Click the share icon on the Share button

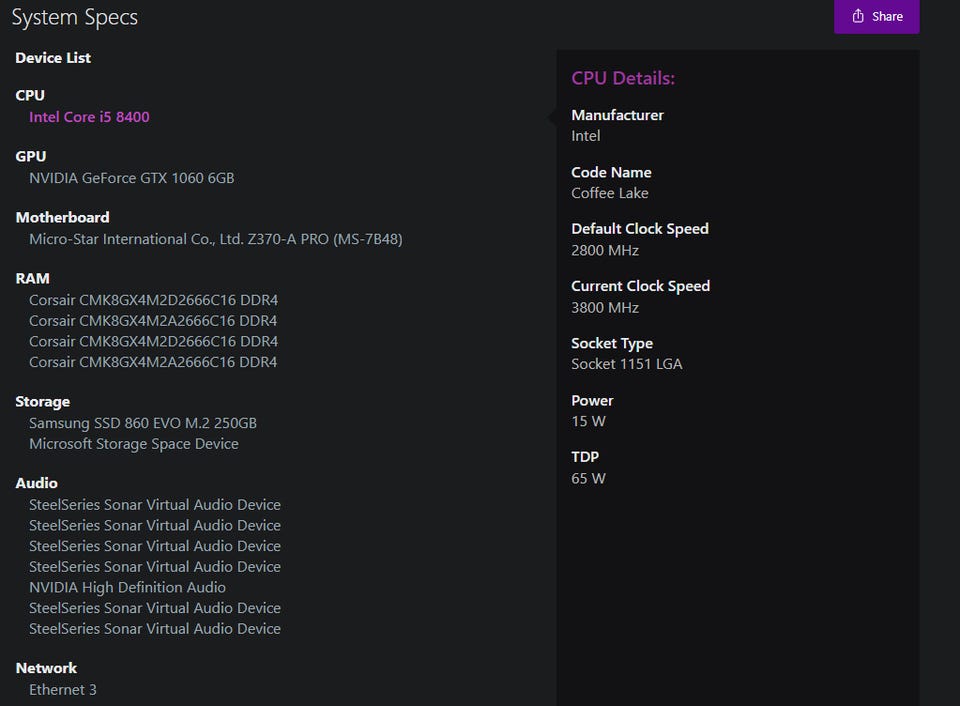point(858,16)
